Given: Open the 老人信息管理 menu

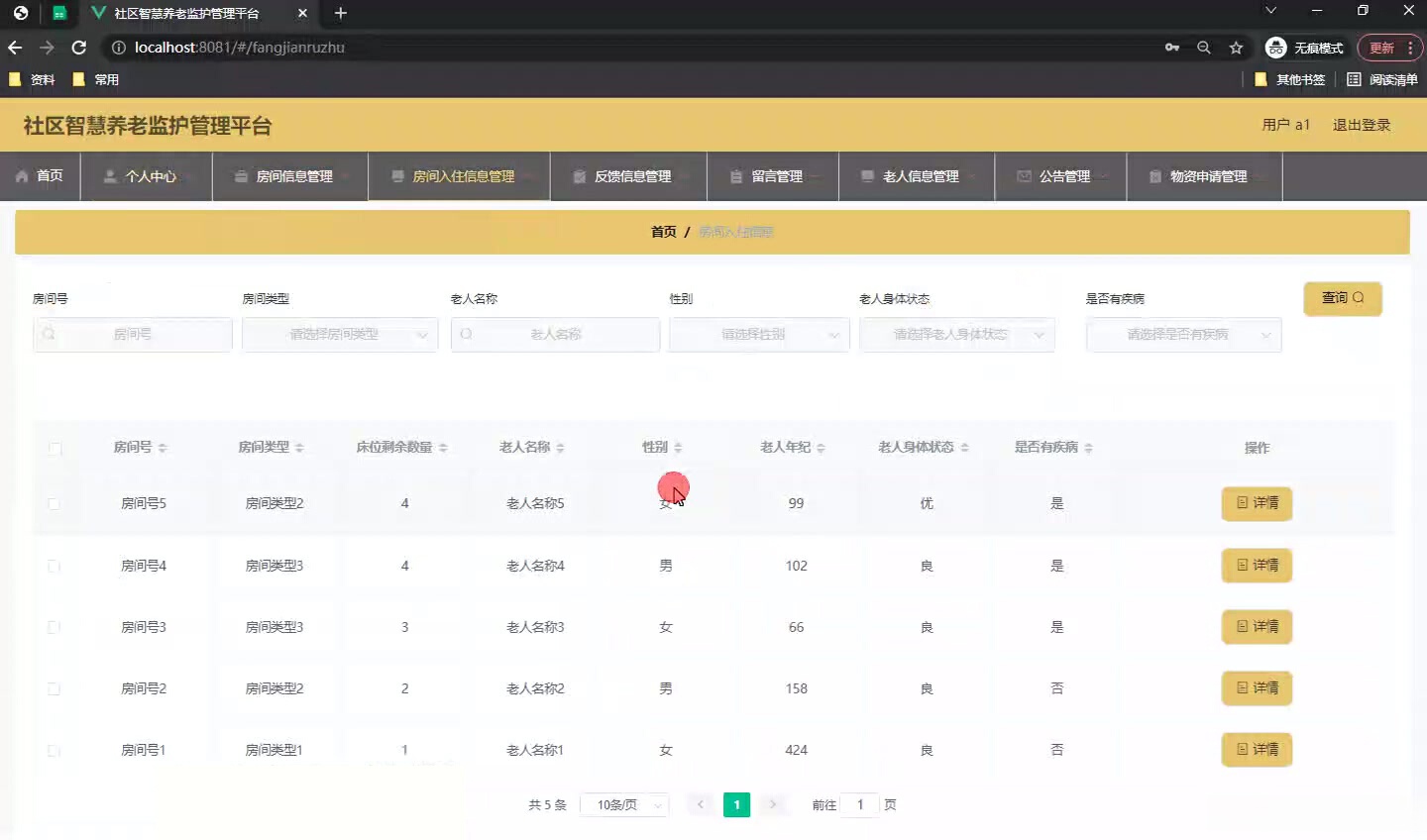Looking at the screenshot, I should click(917, 176).
